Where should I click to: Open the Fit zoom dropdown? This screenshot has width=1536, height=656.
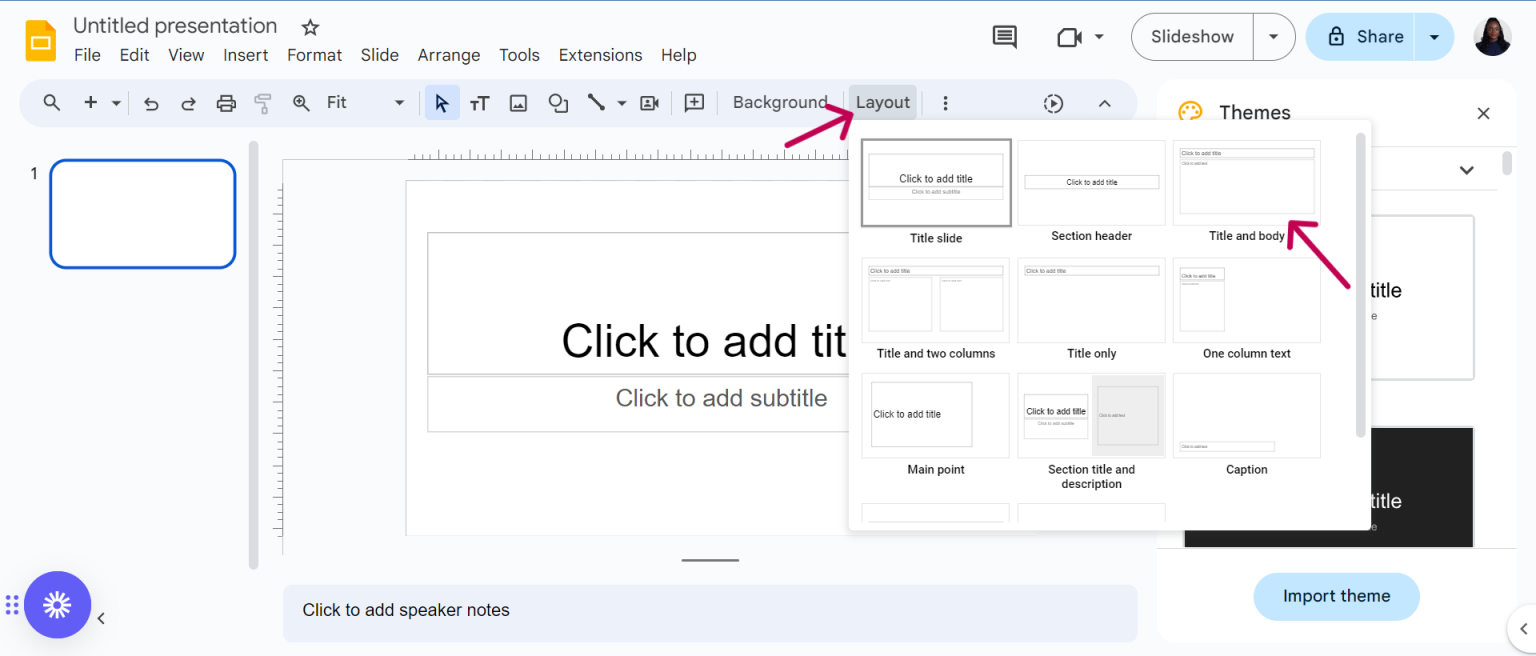pos(399,102)
